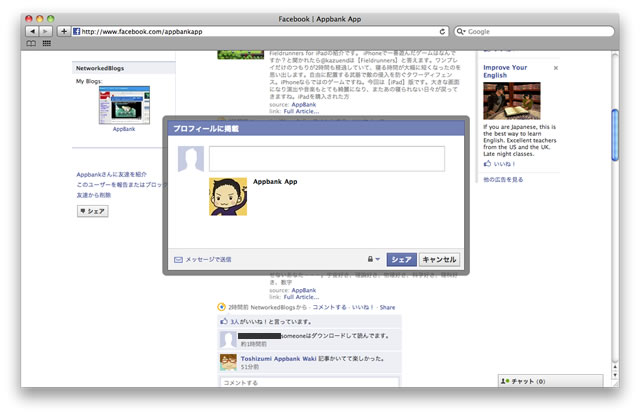Image resolution: width=640 pixels, height=416 pixels.
Task: Click upper post's AppBank source link
Action: point(304,105)
